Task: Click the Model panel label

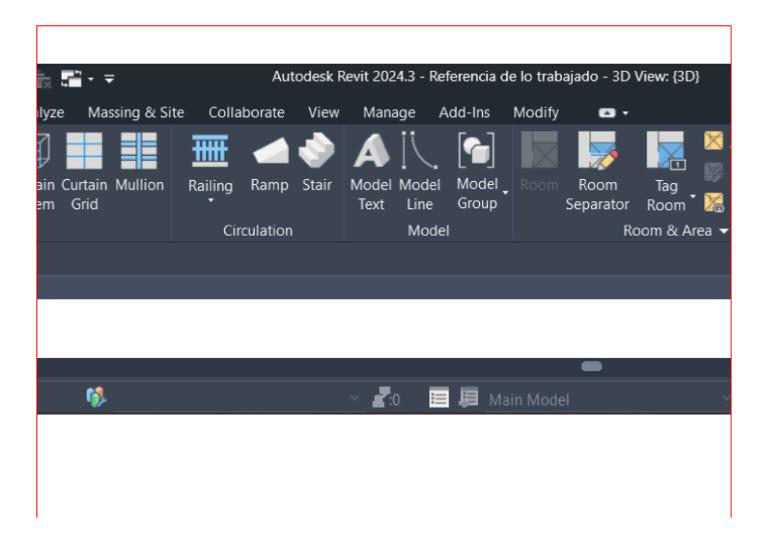Action: coord(428,231)
